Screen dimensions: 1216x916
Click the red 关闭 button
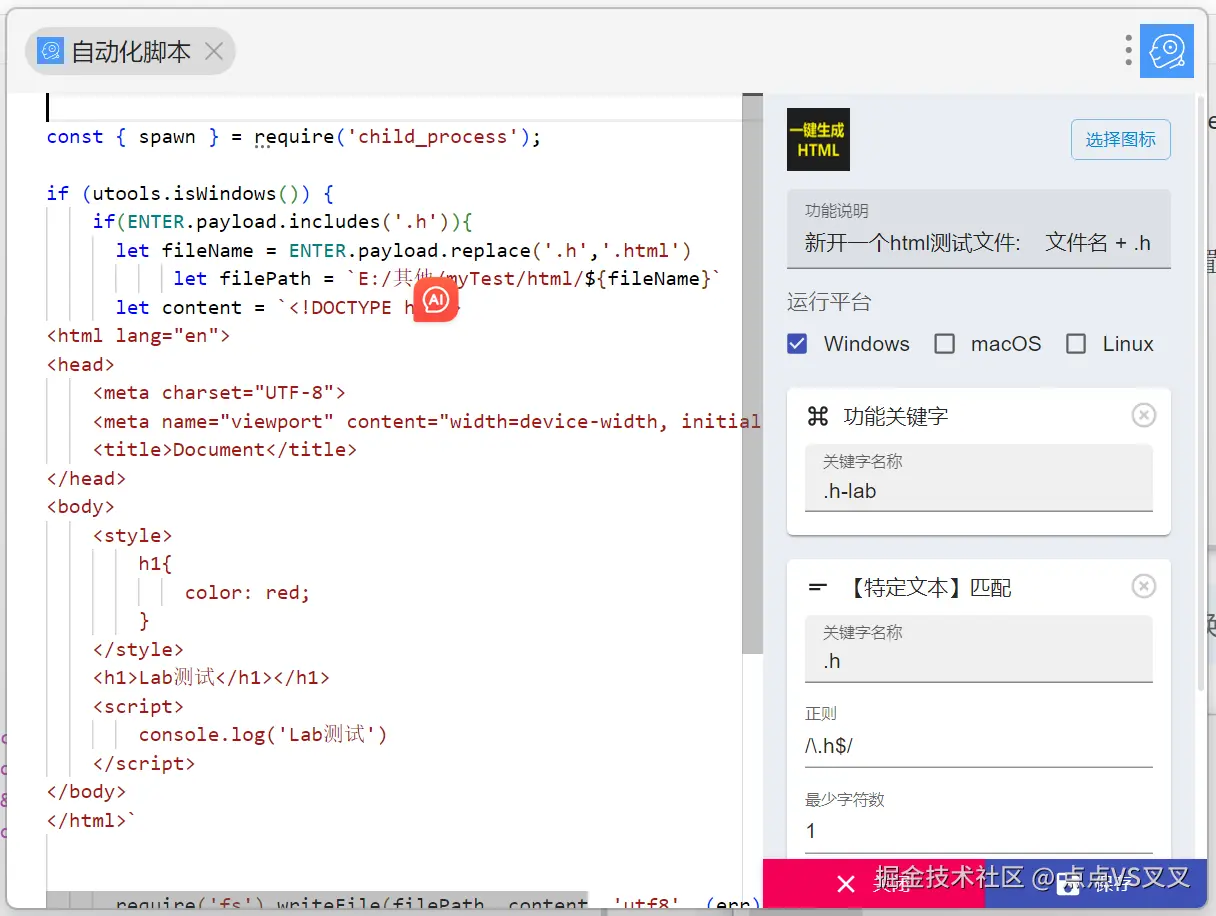[873, 883]
